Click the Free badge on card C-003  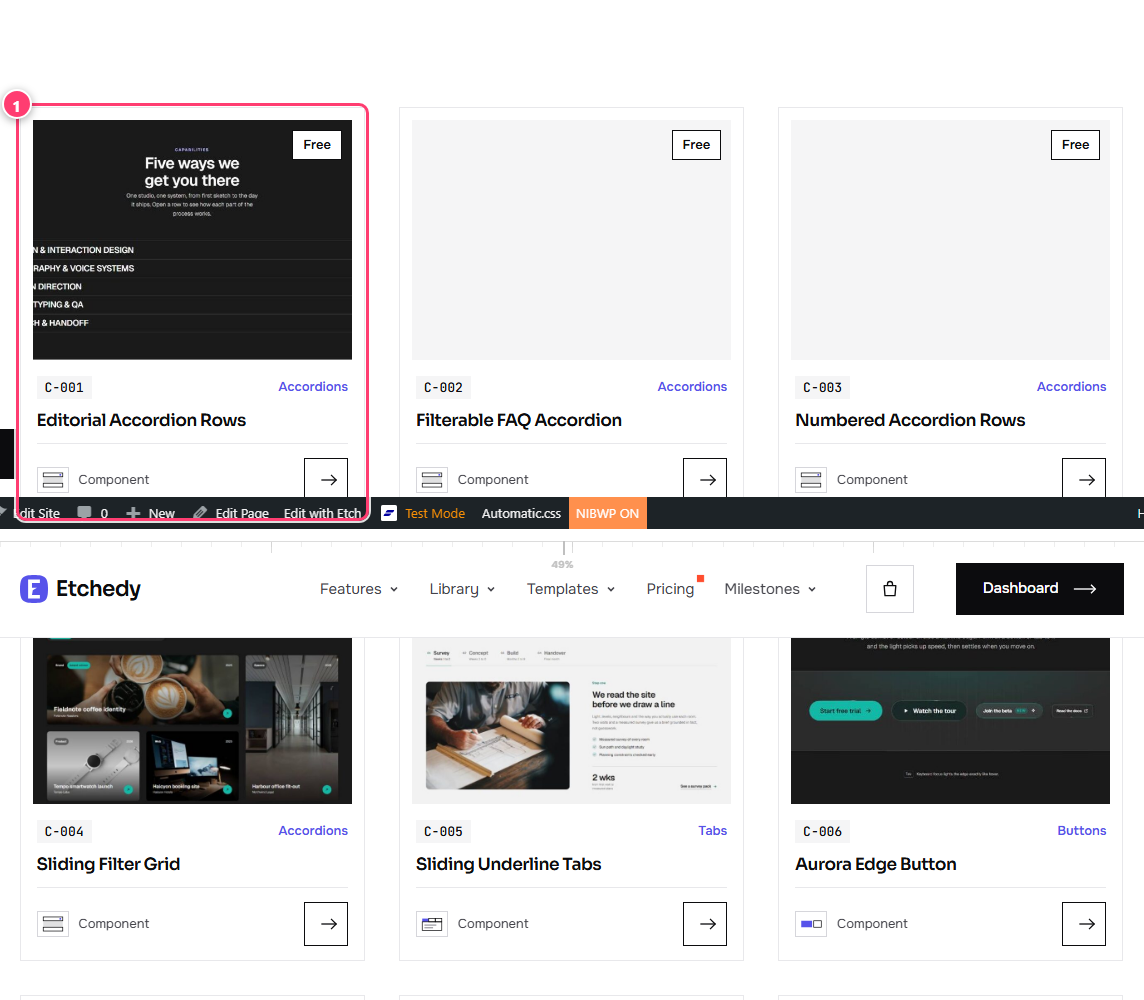1075,144
